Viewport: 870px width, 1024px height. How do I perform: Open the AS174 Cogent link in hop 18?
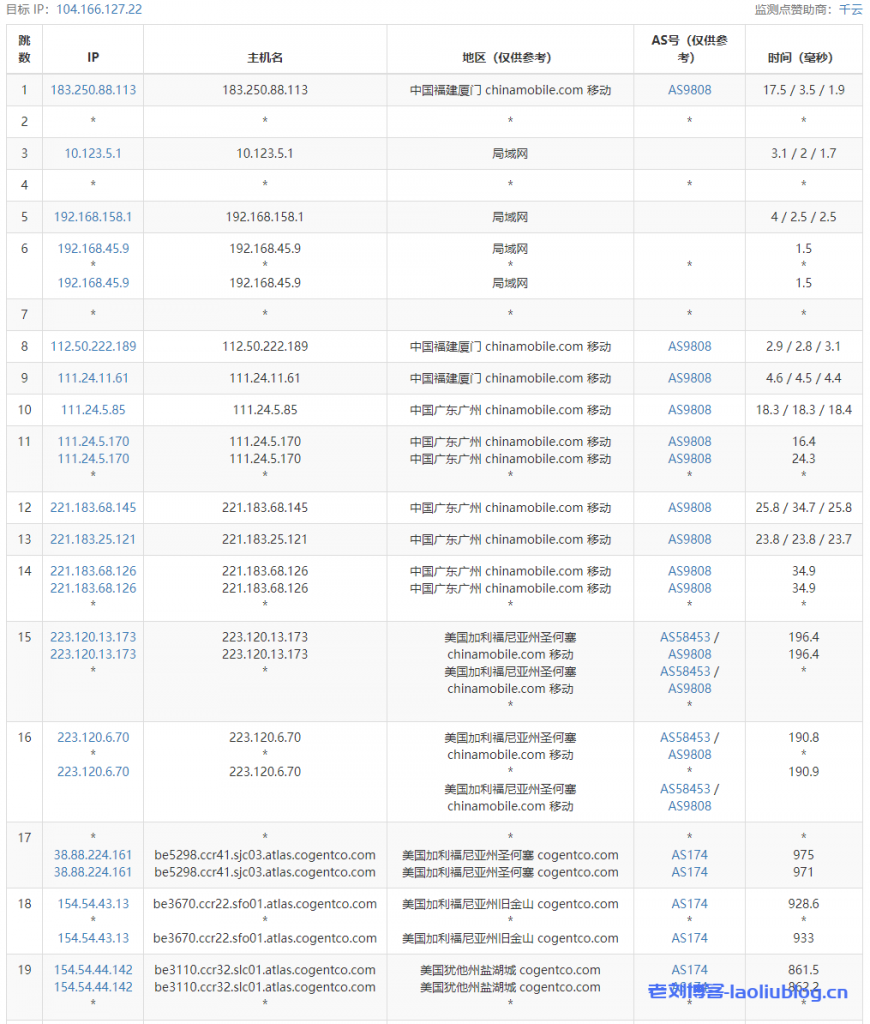(688, 903)
